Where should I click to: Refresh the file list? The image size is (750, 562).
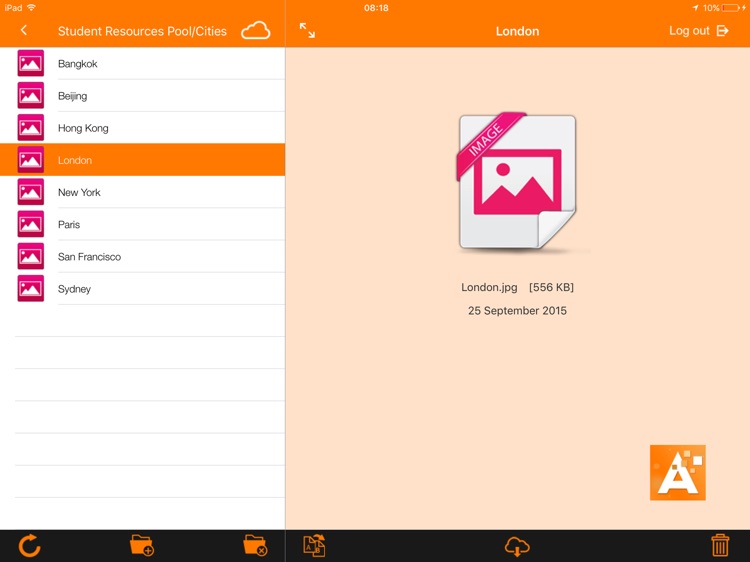pyautogui.click(x=29, y=546)
